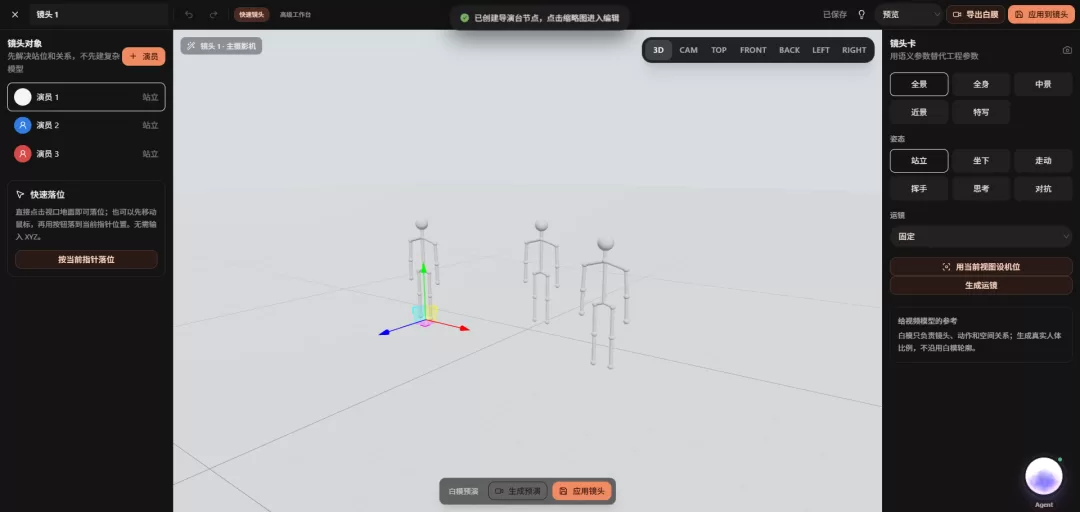1080x512 pixels.
Task: Set pose to 走动
Action: tap(1043, 161)
